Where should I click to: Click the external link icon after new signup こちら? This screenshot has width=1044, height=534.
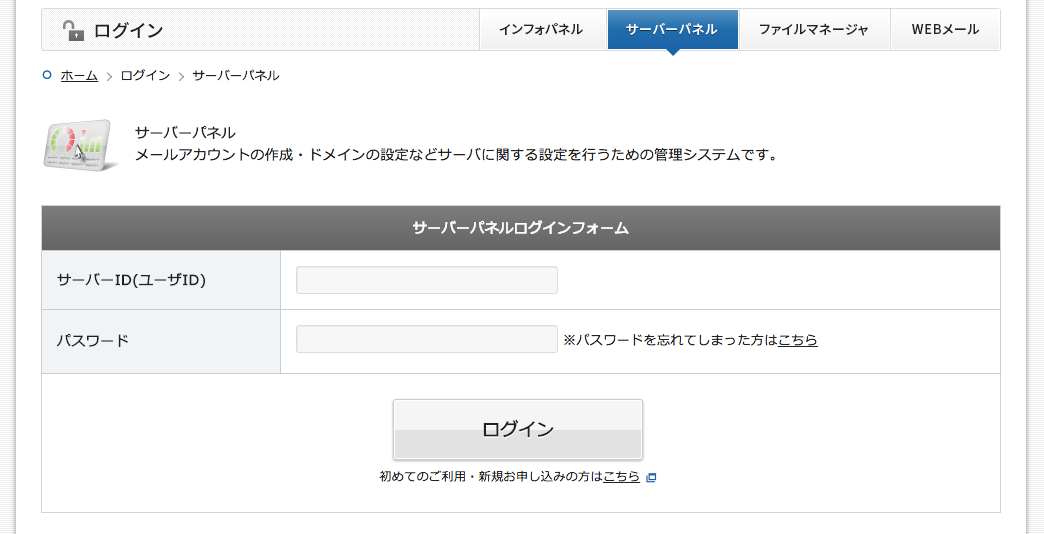click(651, 477)
